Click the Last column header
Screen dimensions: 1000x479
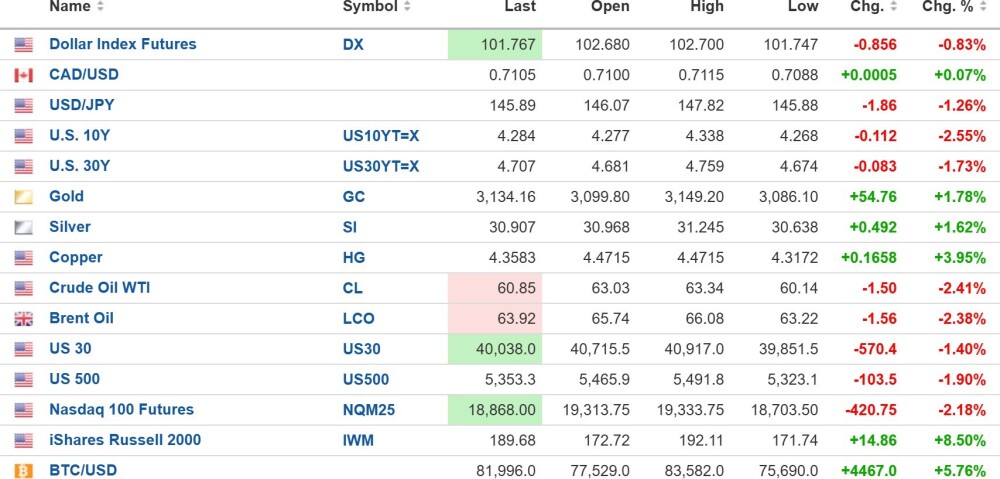[x=520, y=7]
